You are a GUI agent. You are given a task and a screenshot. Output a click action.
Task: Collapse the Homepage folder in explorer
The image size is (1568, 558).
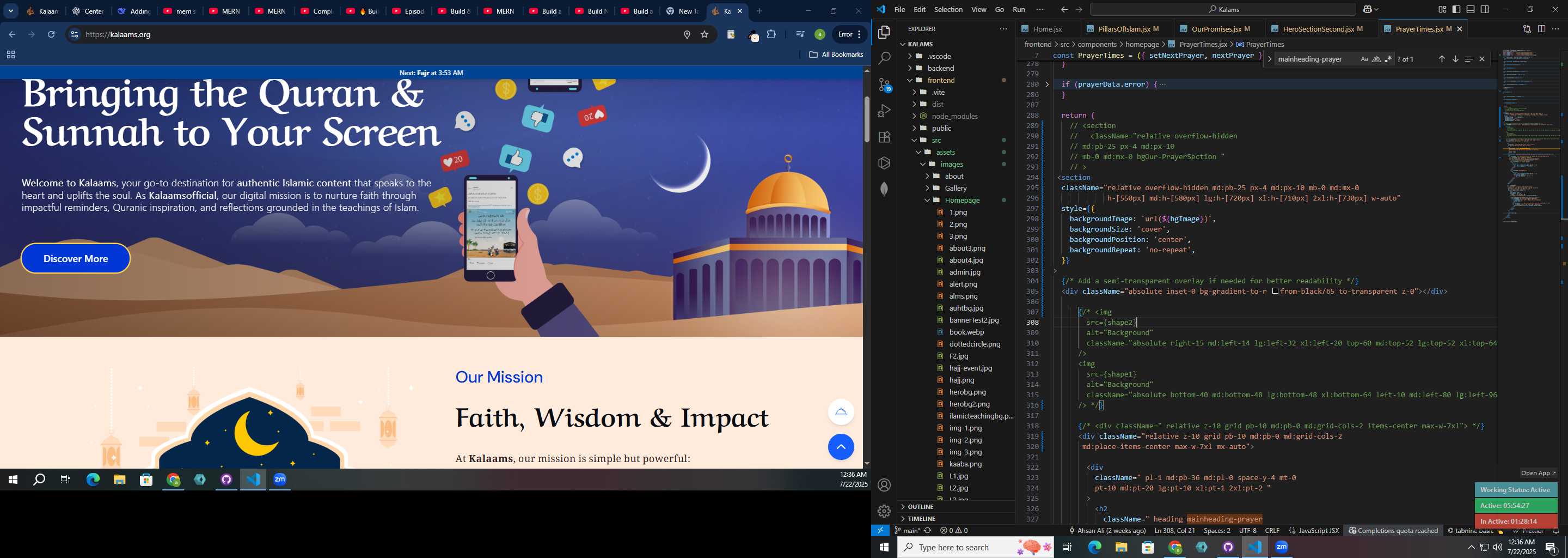[x=956, y=201]
